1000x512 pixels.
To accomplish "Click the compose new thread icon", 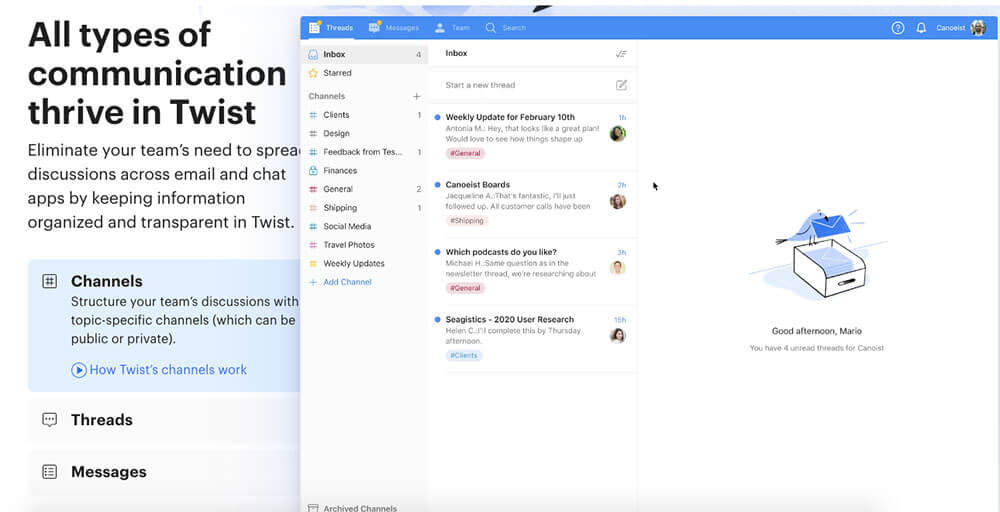I will [621, 85].
